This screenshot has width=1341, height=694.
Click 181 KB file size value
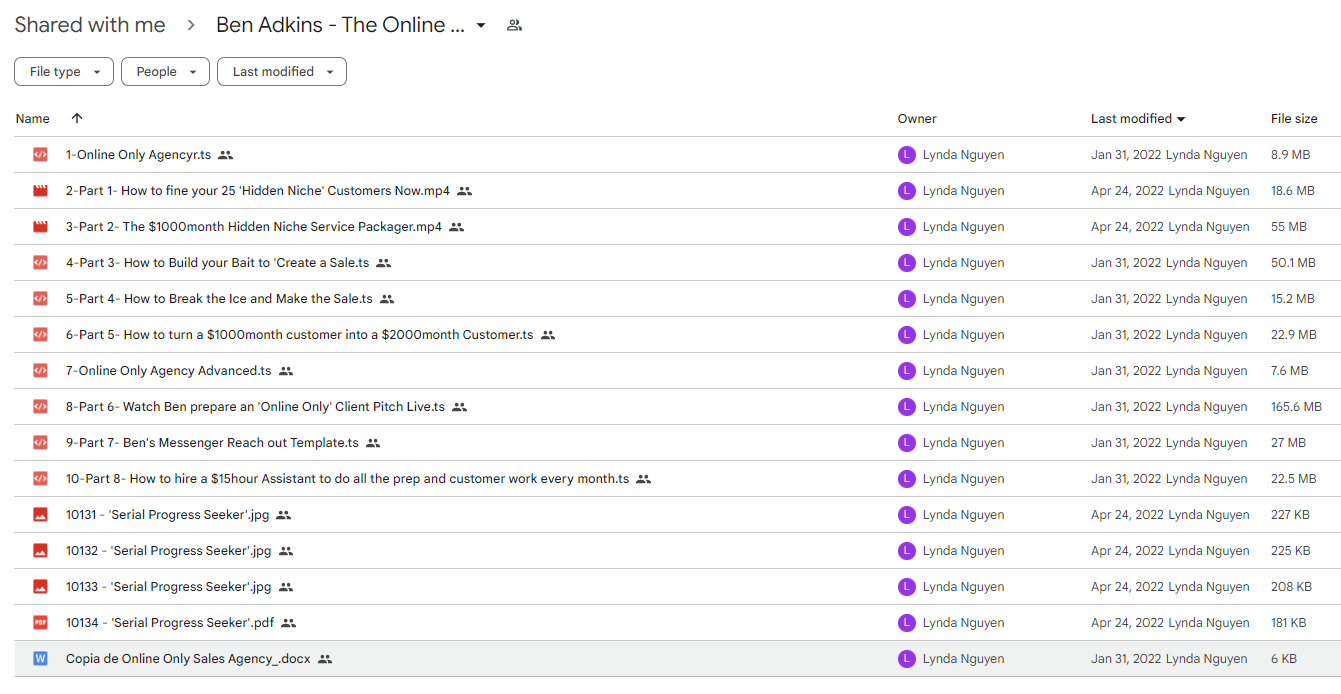1288,623
